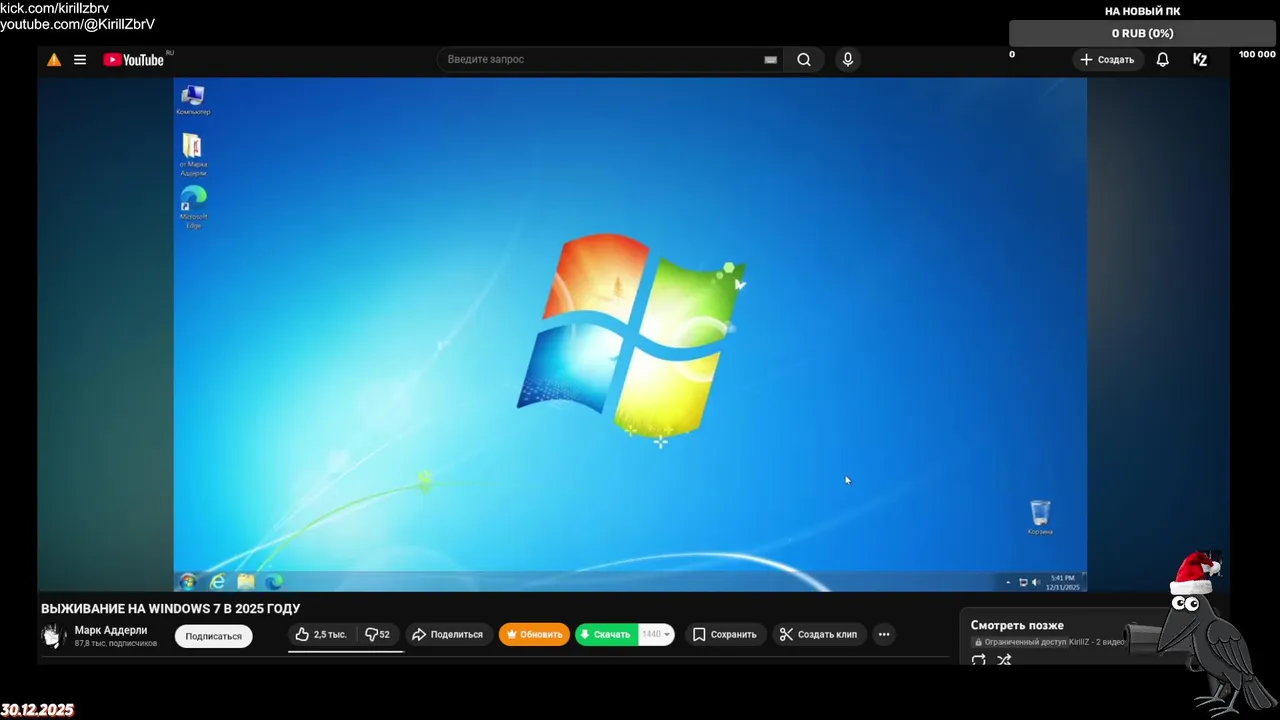Click the volume speaker tray icon in video
Image resolution: width=1280 pixels, height=720 pixels.
click(x=1035, y=582)
